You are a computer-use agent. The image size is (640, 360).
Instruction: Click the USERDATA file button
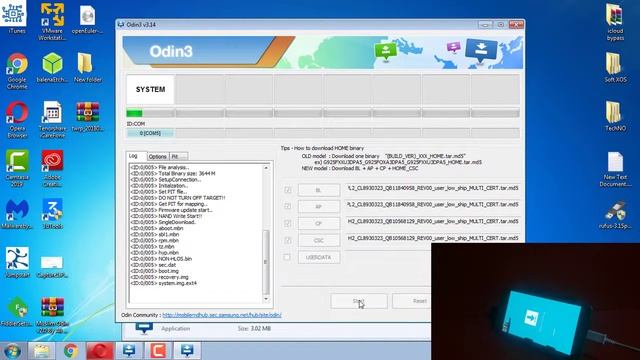point(318,257)
